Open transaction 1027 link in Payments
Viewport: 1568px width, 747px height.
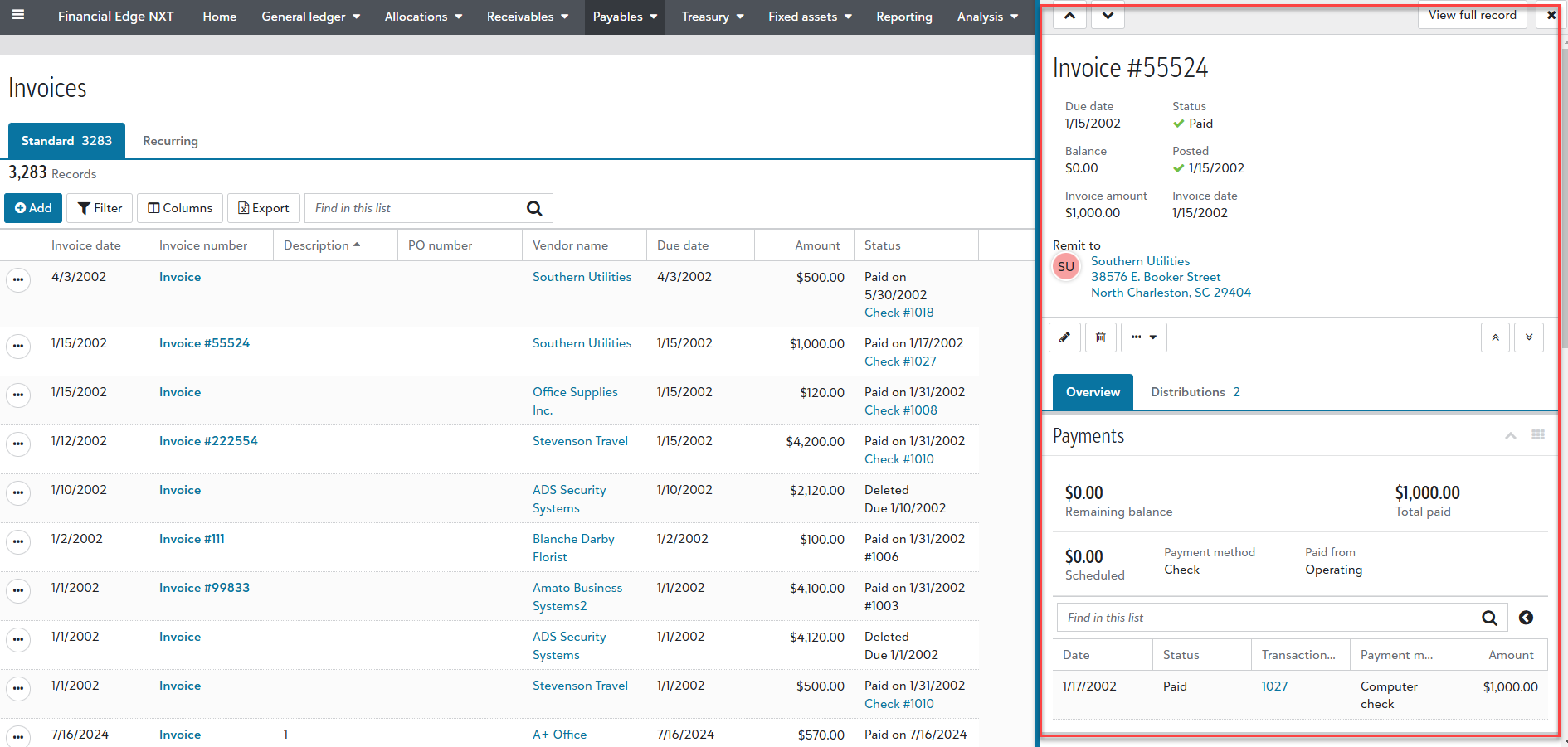(x=1274, y=686)
